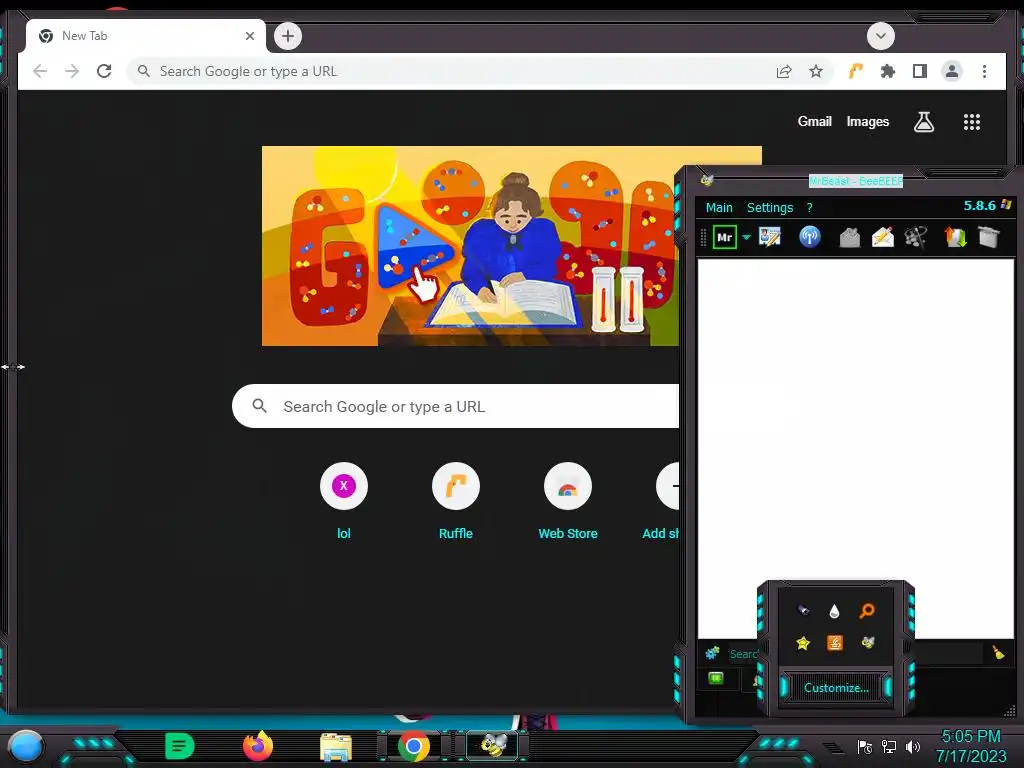This screenshot has width=1024, height=768.
Task: Open the user status dropdown arrow next to Mr avatar
Action: [746, 237]
